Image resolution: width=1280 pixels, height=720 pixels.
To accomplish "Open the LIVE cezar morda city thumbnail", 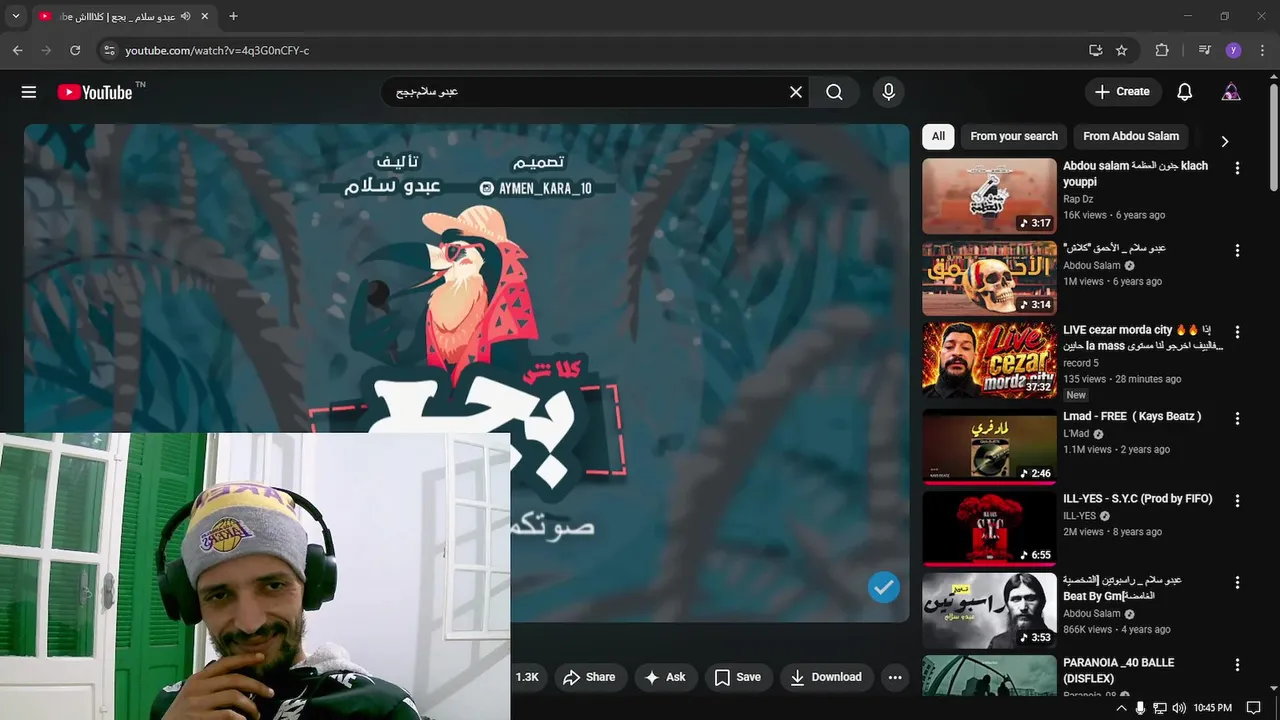I will click(989, 360).
